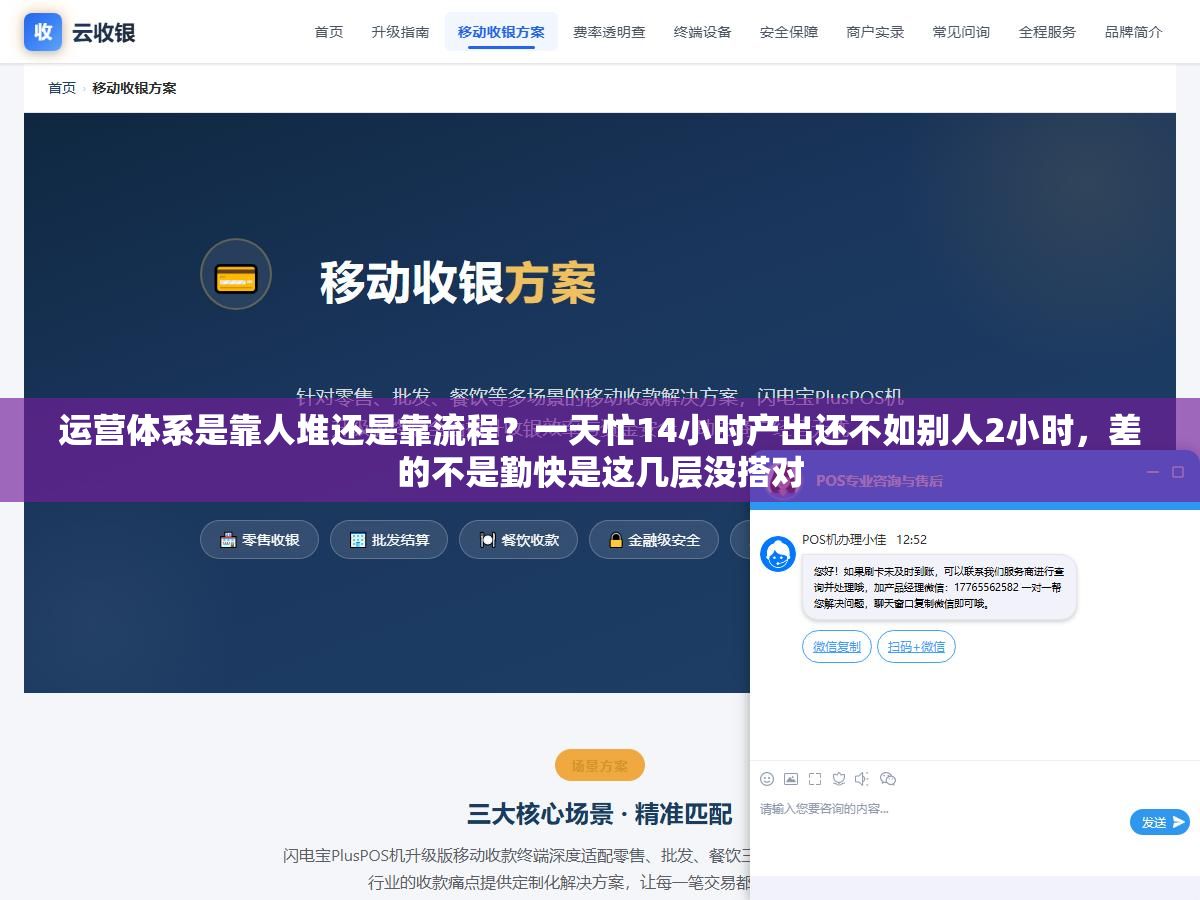Open 品牌简介 in the top nav
The width and height of the screenshot is (1200, 900).
pos(1133,32)
